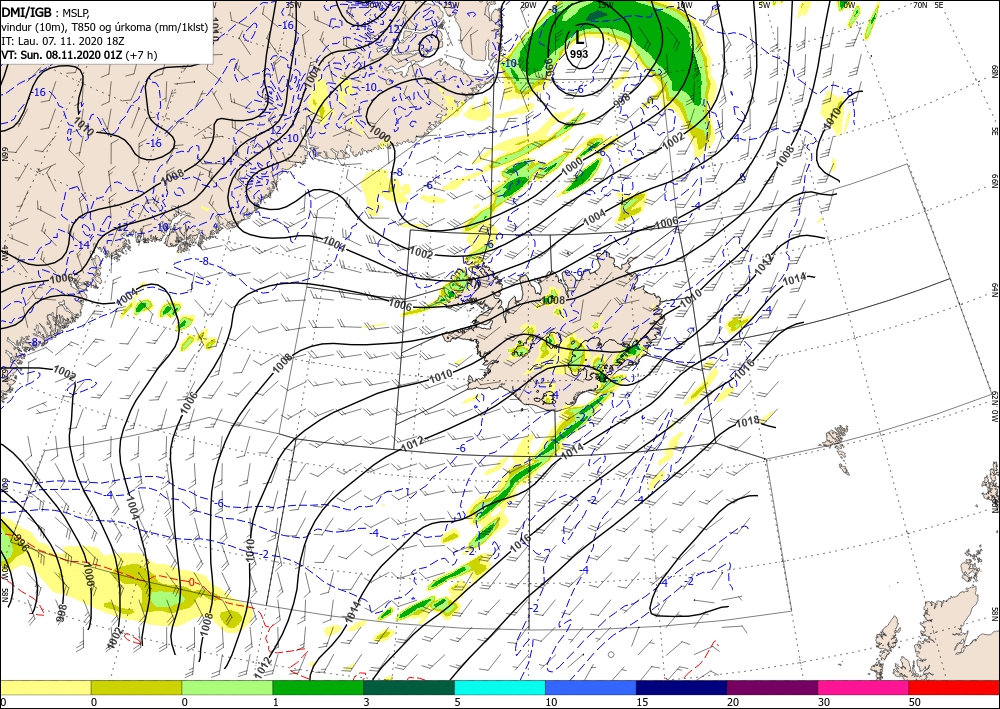Viewport: 1000px width, 709px height.
Task: Choose the navy 15 mm legend swatch
Action: (682, 687)
